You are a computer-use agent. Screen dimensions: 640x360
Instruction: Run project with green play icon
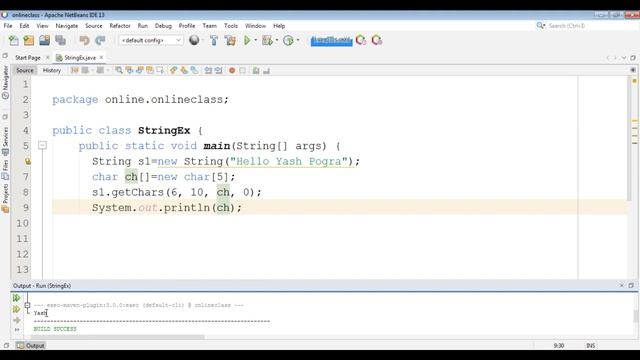click(247, 40)
